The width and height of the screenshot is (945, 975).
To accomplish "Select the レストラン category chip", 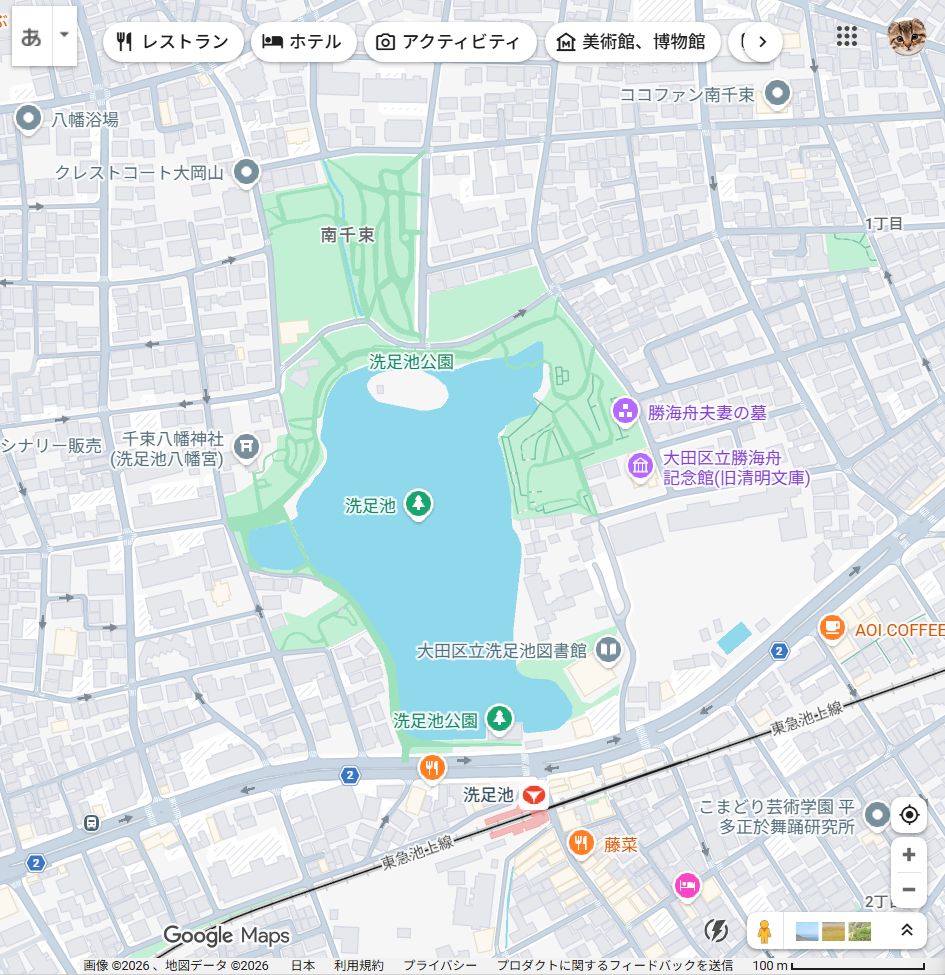I will (173, 42).
